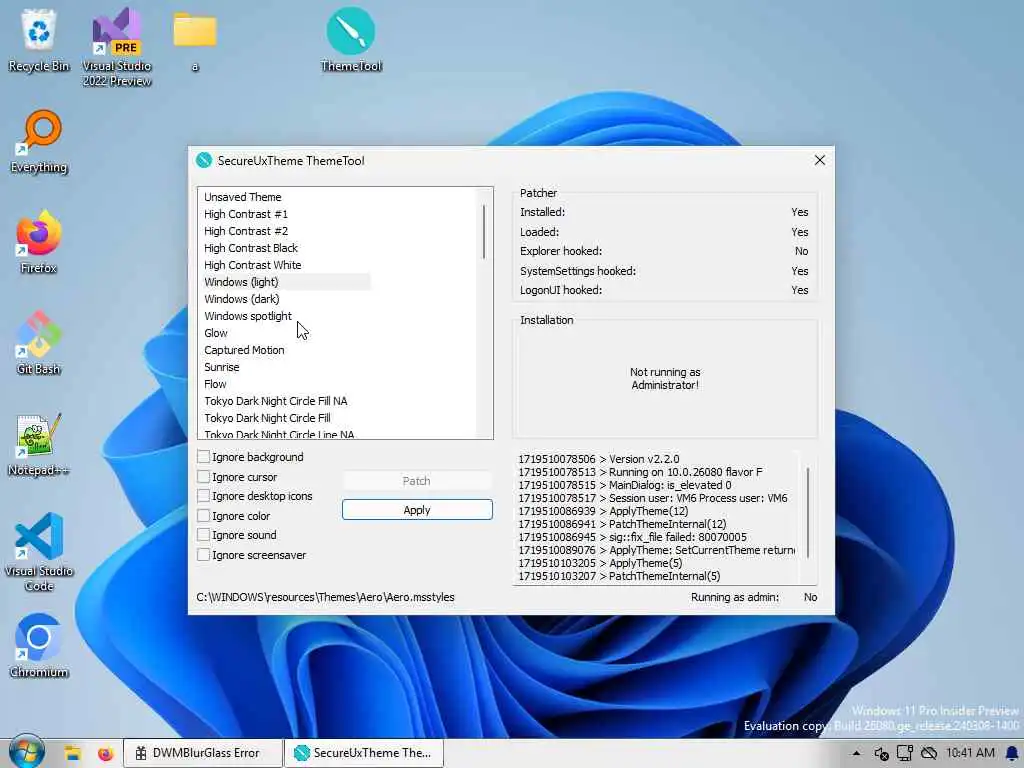Click the LogonUI hooked status row
1024x768 pixels.
click(x=664, y=290)
